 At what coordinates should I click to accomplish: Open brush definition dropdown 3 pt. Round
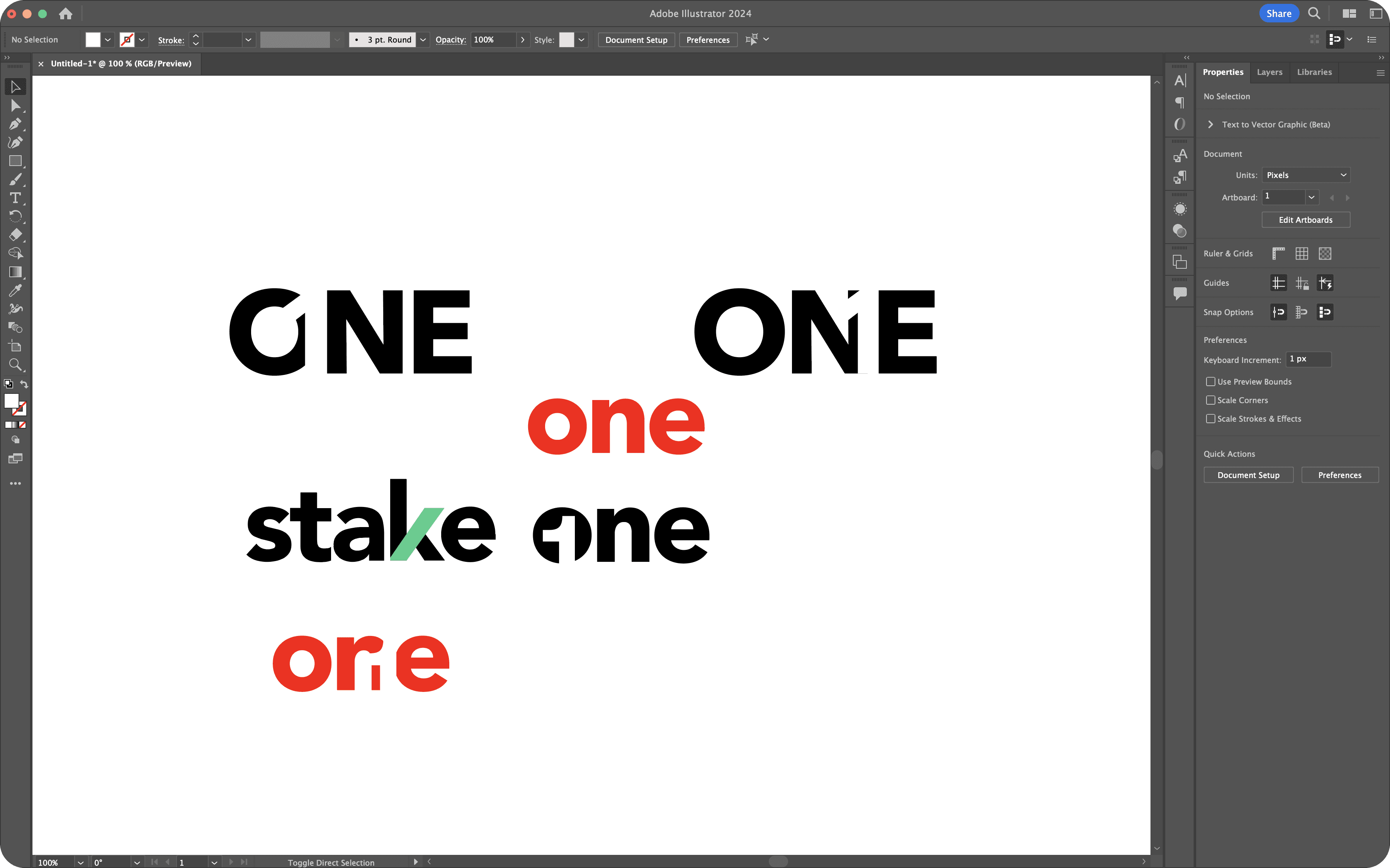point(423,40)
